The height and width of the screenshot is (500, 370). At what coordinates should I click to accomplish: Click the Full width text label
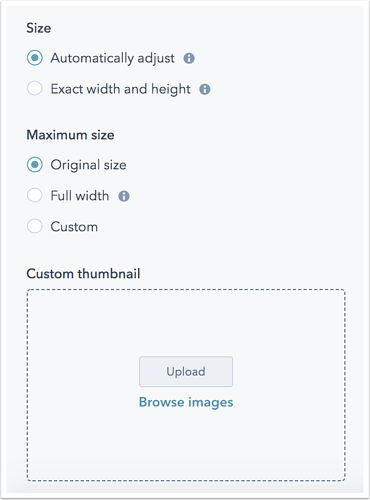pyautogui.click(x=80, y=196)
